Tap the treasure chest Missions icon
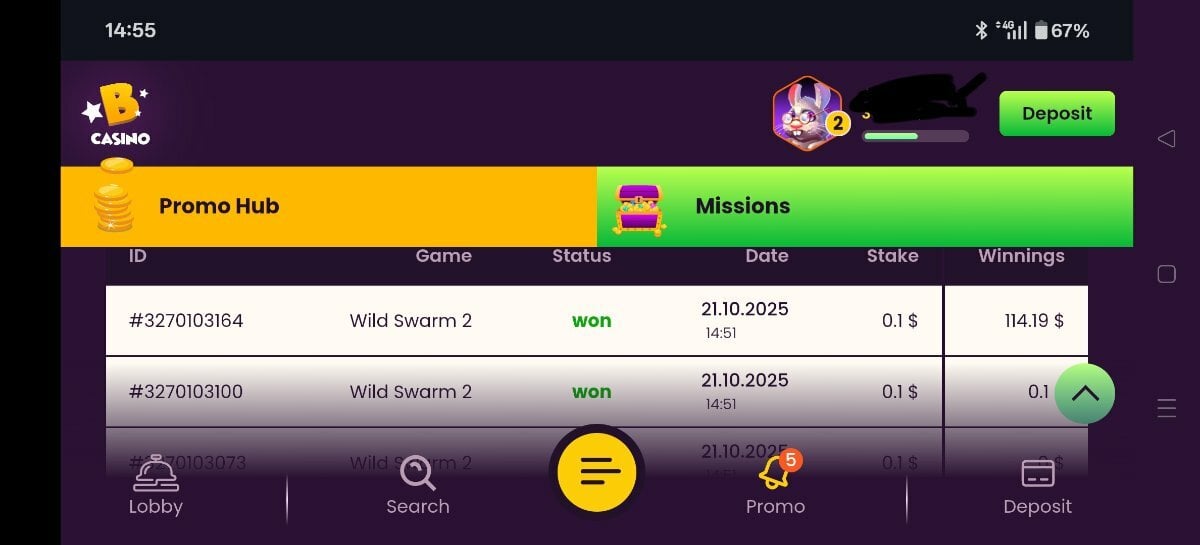 [x=638, y=207]
